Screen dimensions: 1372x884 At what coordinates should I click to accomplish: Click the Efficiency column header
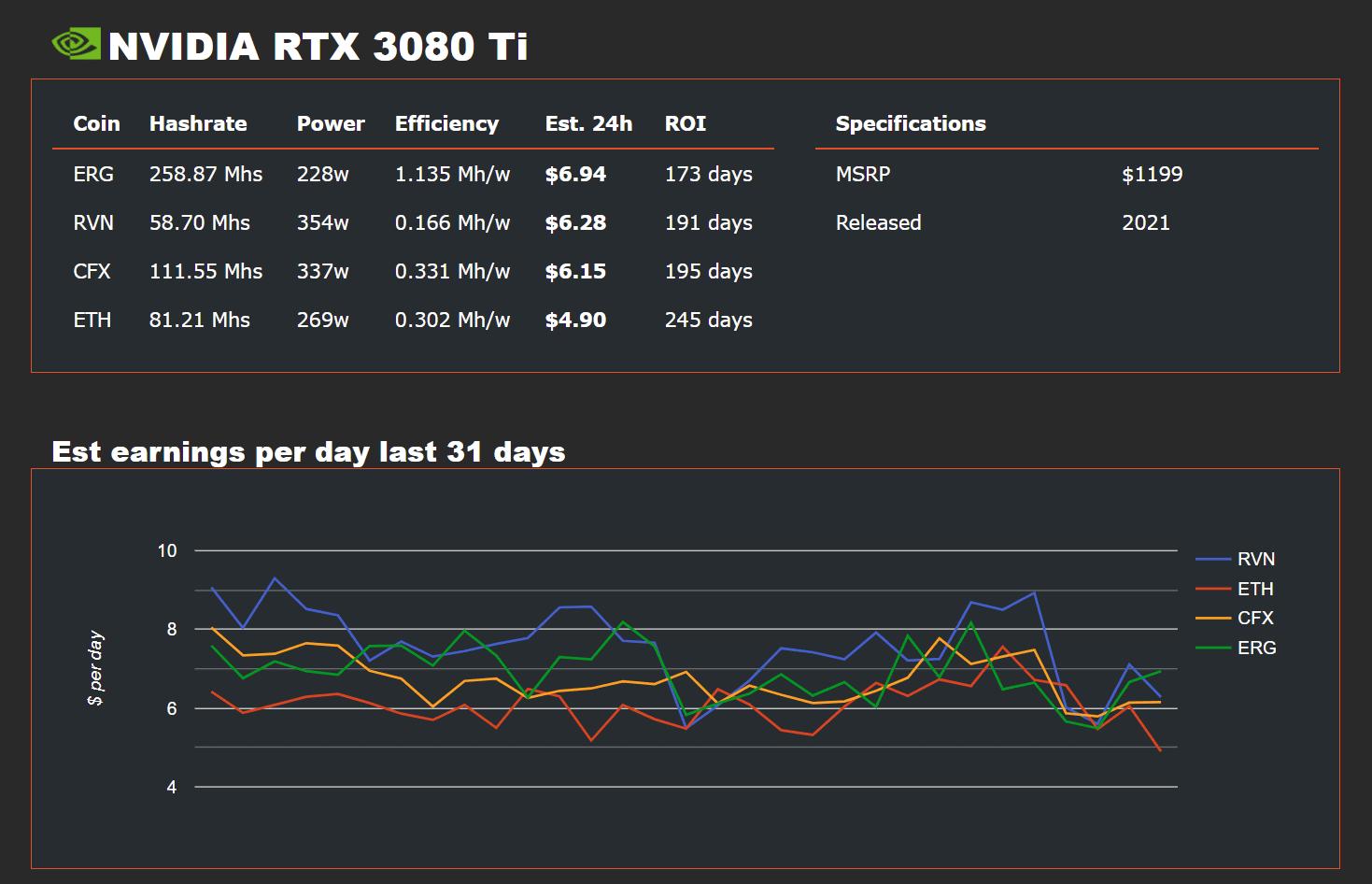click(446, 124)
